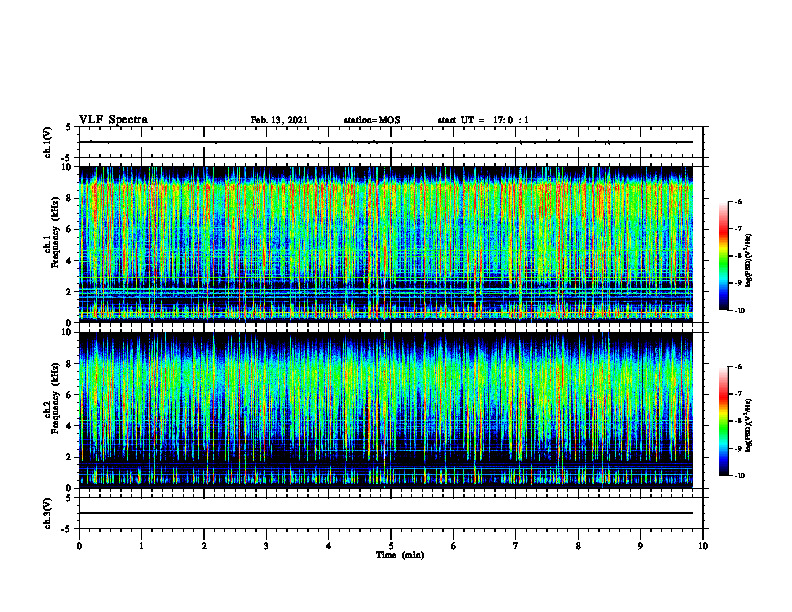Select the date label "Feb. 13, 2021"
Viewport: 792px width, 612px height.
[279, 120]
